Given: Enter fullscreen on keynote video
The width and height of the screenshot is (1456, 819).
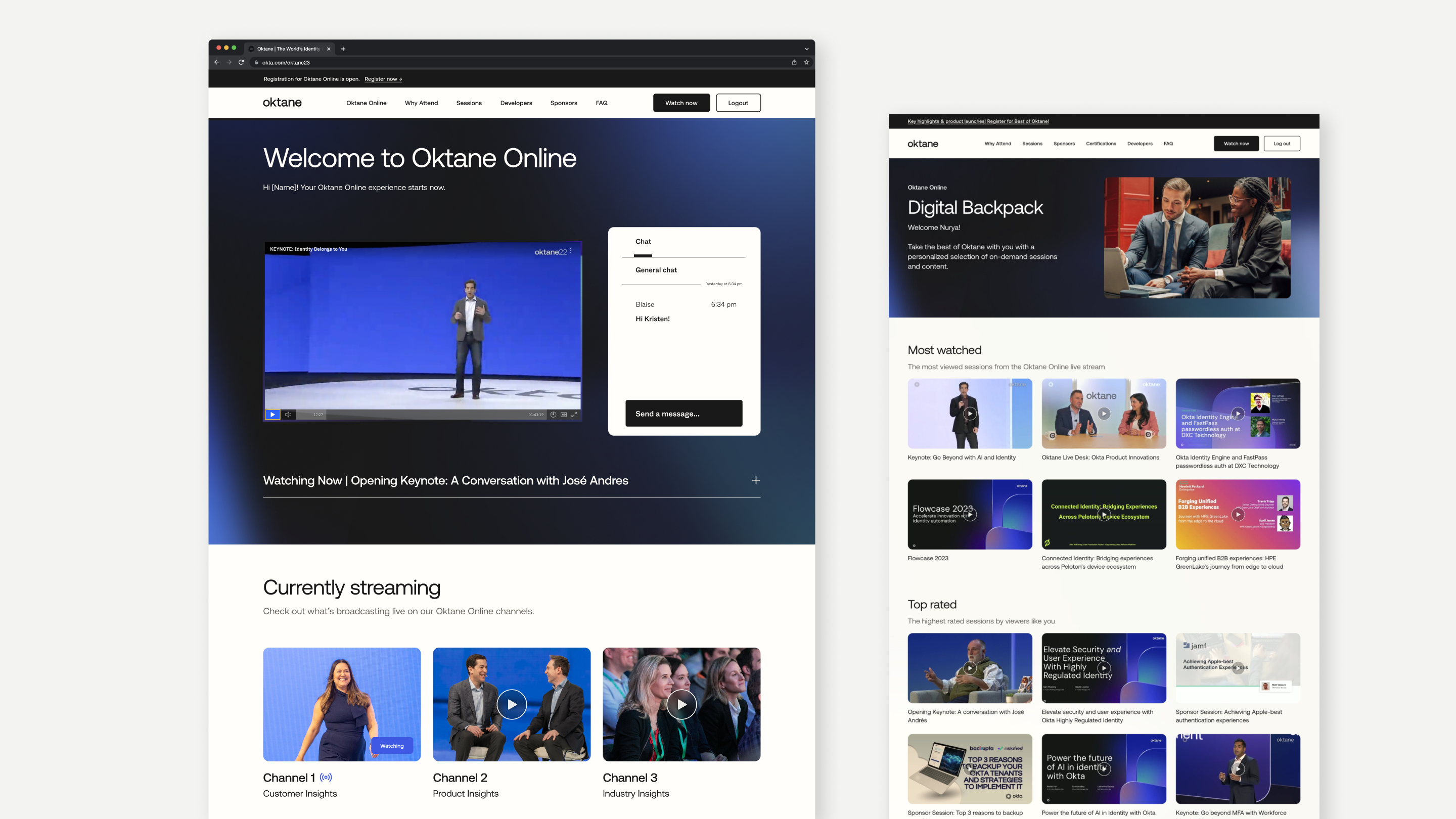Looking at the screenshot, I should coord(574,415).
